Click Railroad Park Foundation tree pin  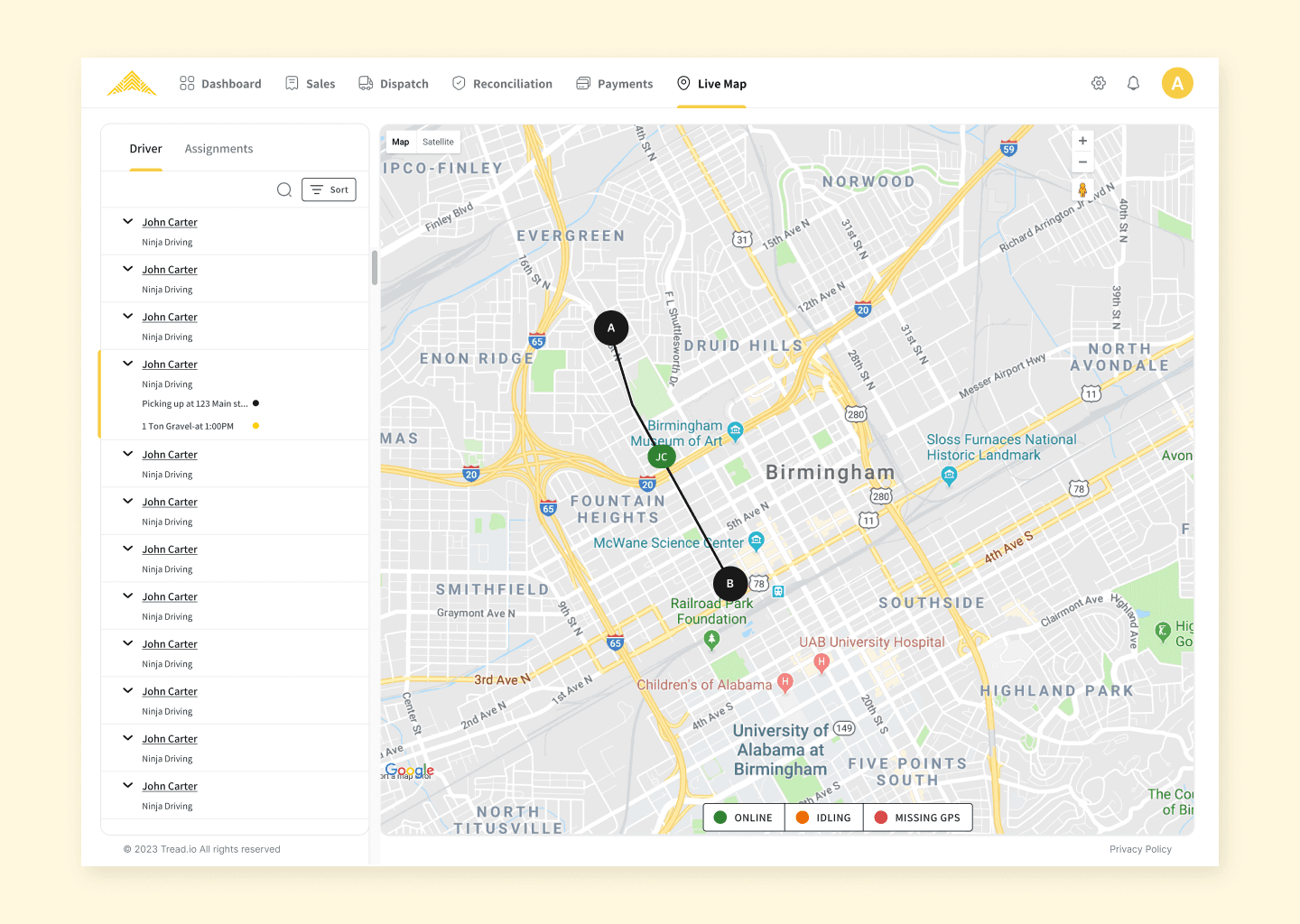coord(711,640)
